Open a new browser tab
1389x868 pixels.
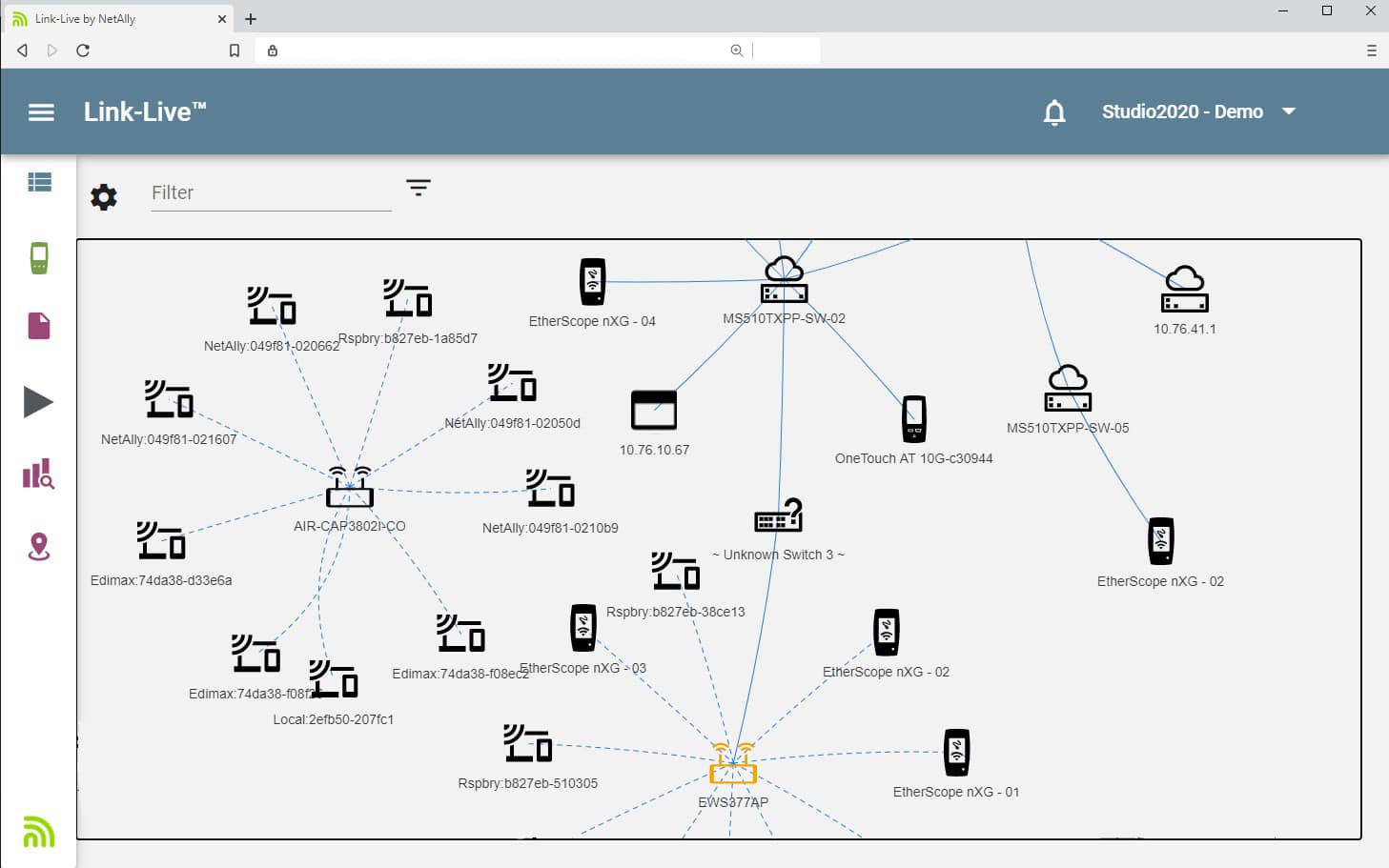(251, 19)
